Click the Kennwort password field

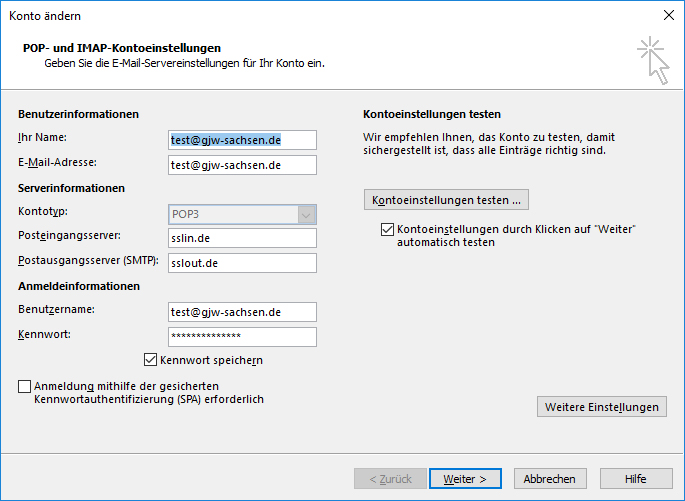[242, 337]
